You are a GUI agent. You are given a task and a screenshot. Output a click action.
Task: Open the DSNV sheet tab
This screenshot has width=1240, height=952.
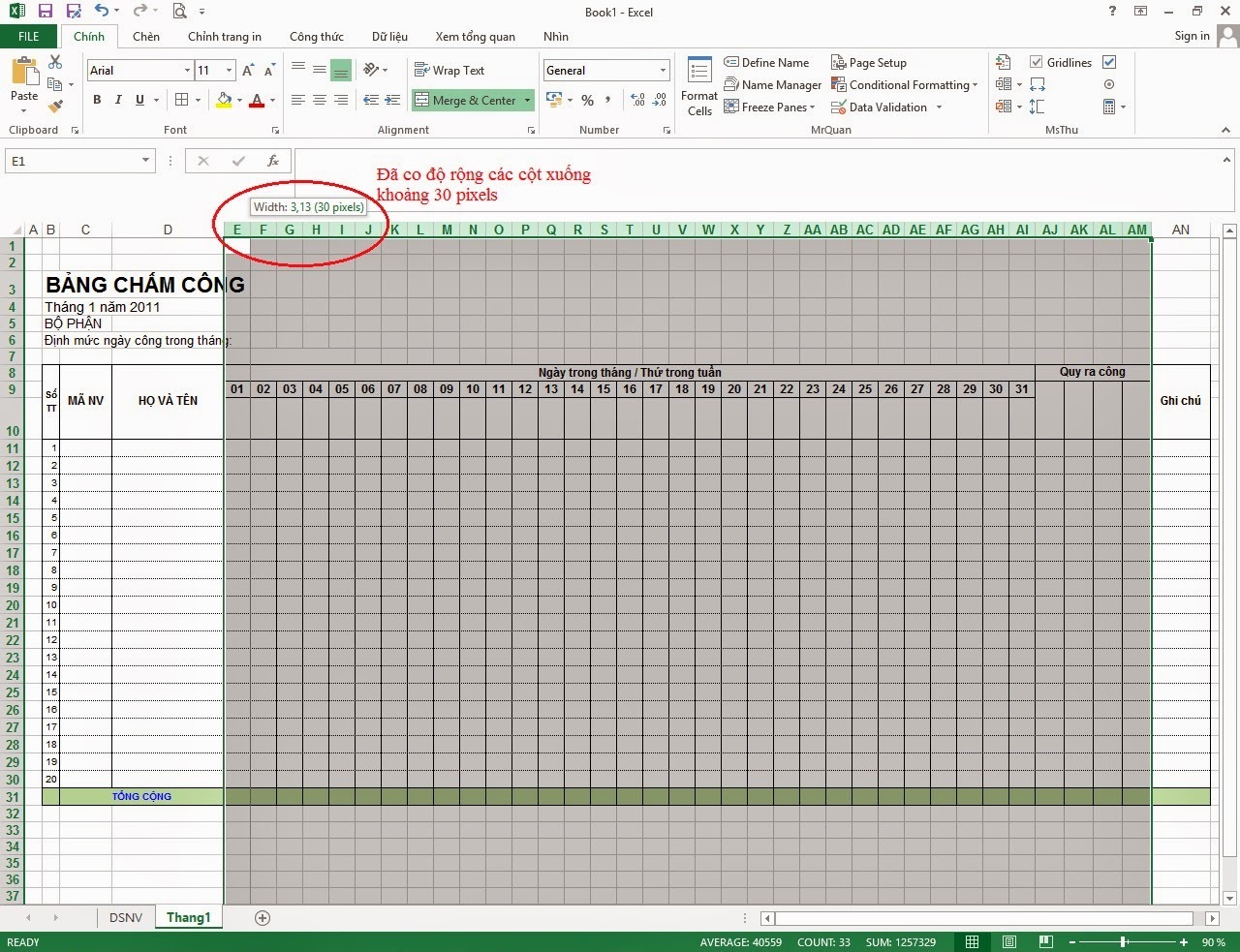(x=126, y=917)
